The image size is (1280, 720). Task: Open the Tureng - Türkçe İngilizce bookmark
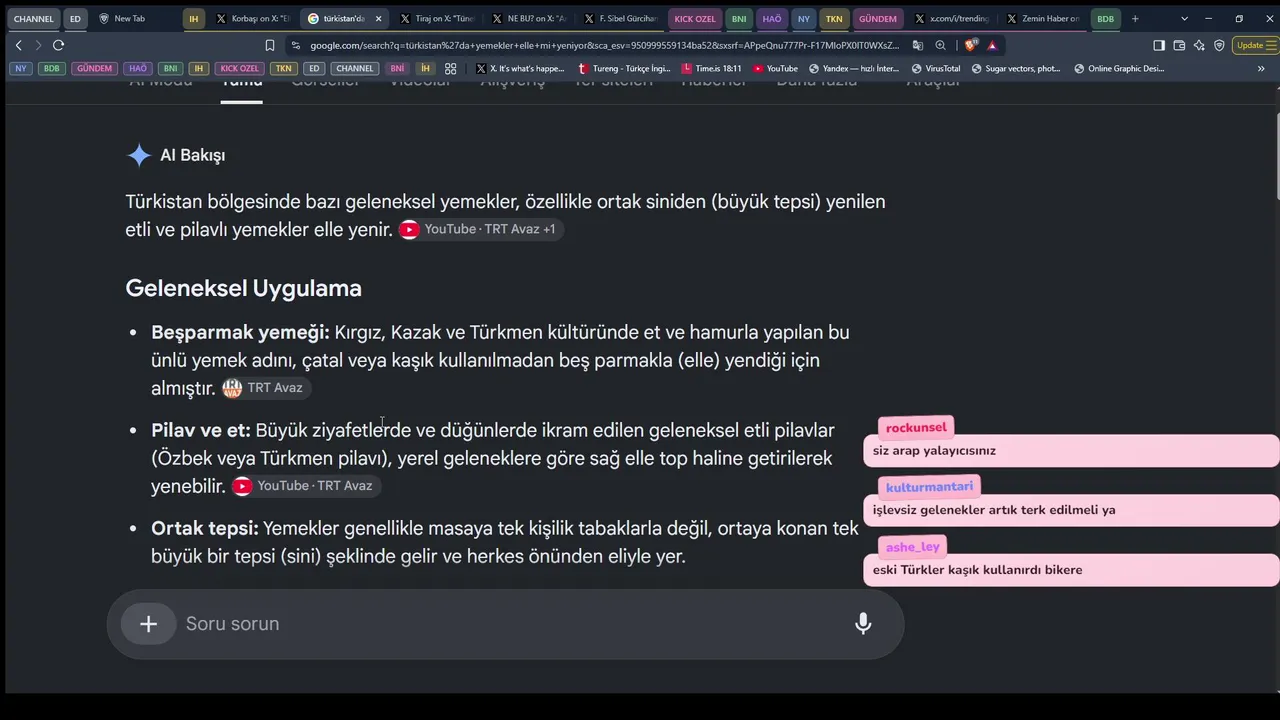(x=625, y=69)
